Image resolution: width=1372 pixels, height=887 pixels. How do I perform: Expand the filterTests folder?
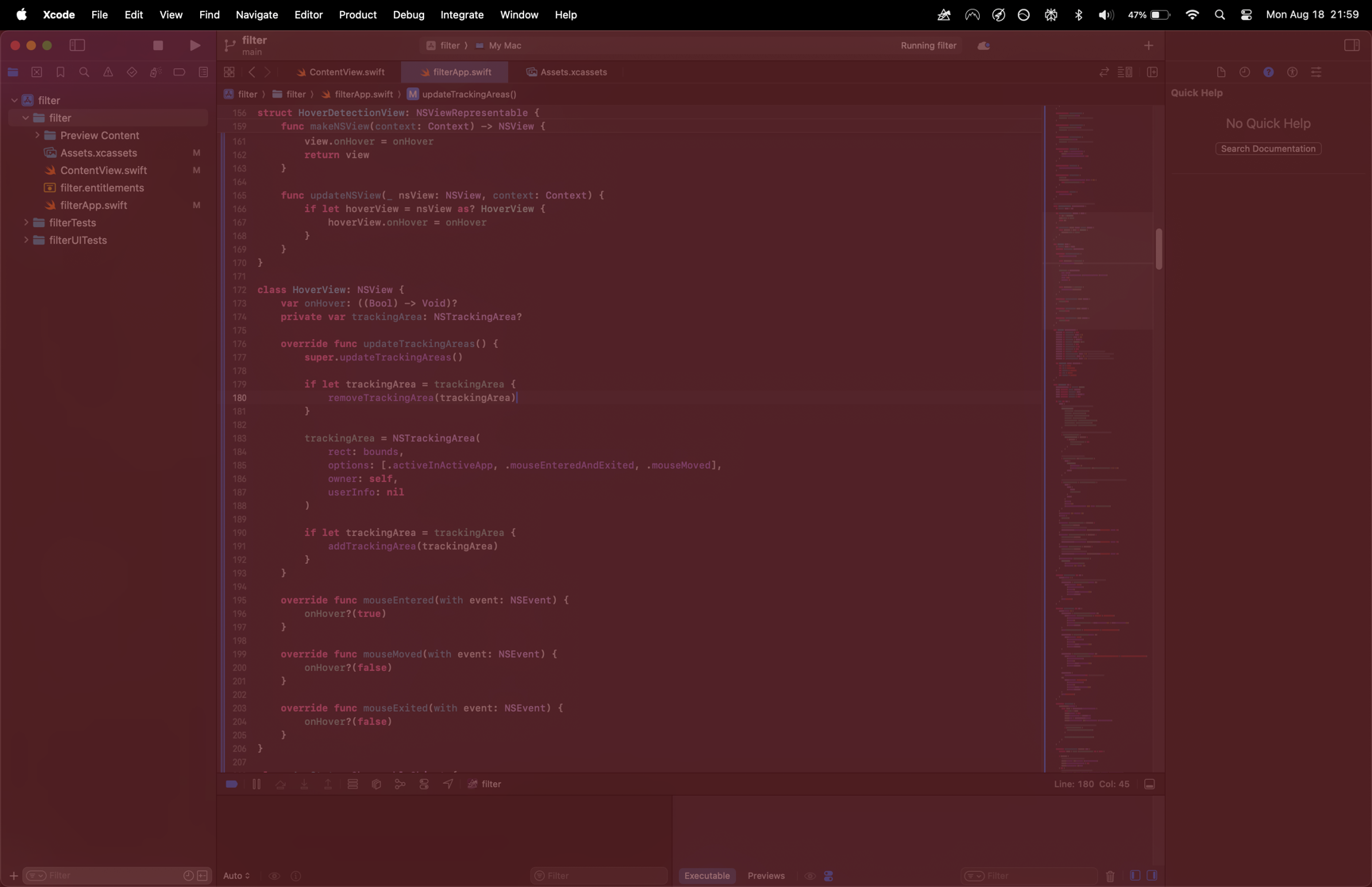[x=26, y=223]
